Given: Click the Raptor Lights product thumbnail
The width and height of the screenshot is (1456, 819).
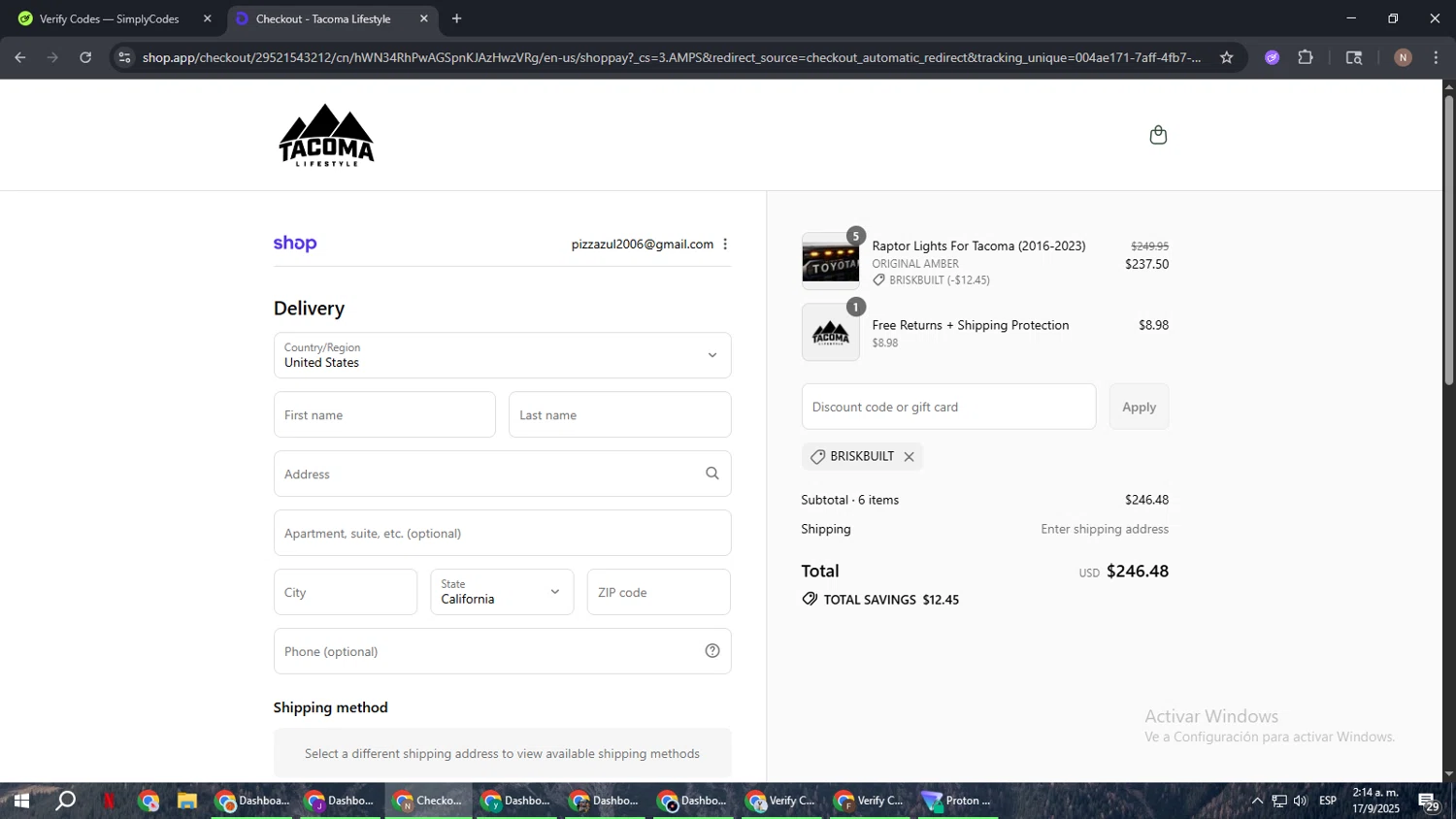Looking at the screenshot, I should [x=830, y=262].
